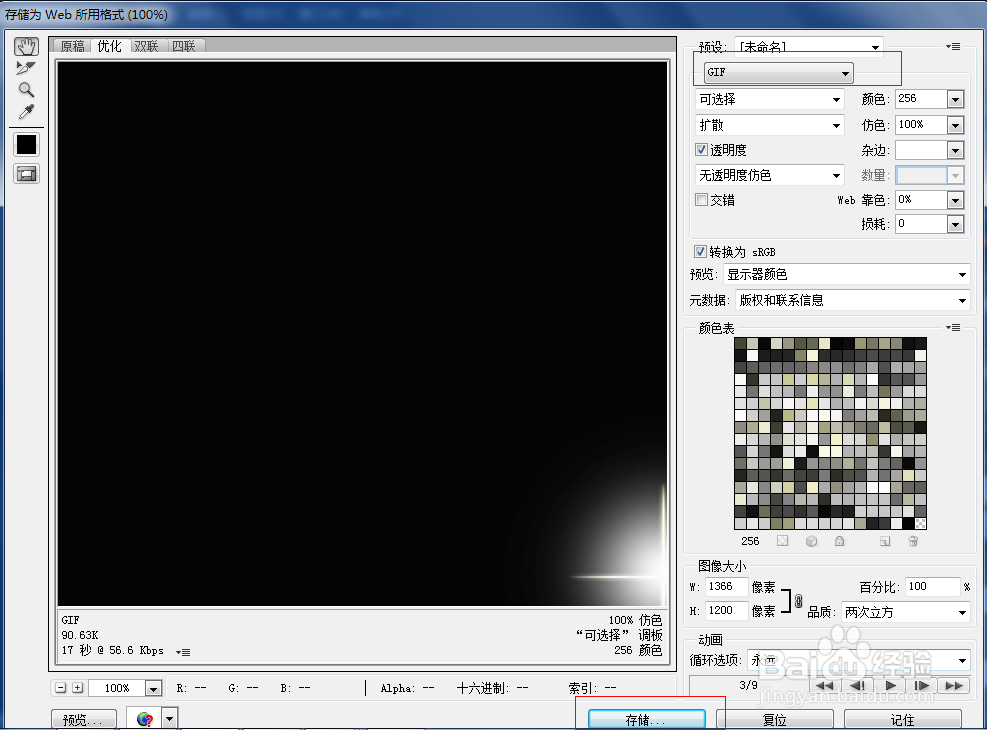Select the Zoom tool
The image size is (987, 730).
click(x=26, y=89)
